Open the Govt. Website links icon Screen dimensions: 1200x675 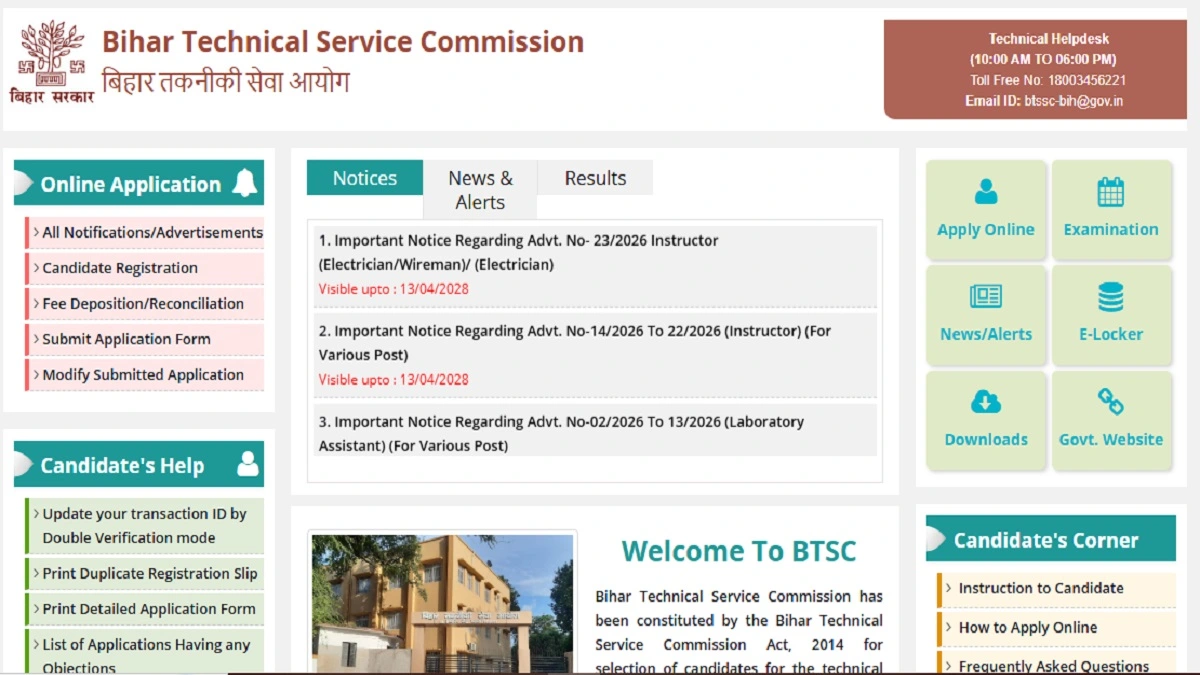[1111, 403]
